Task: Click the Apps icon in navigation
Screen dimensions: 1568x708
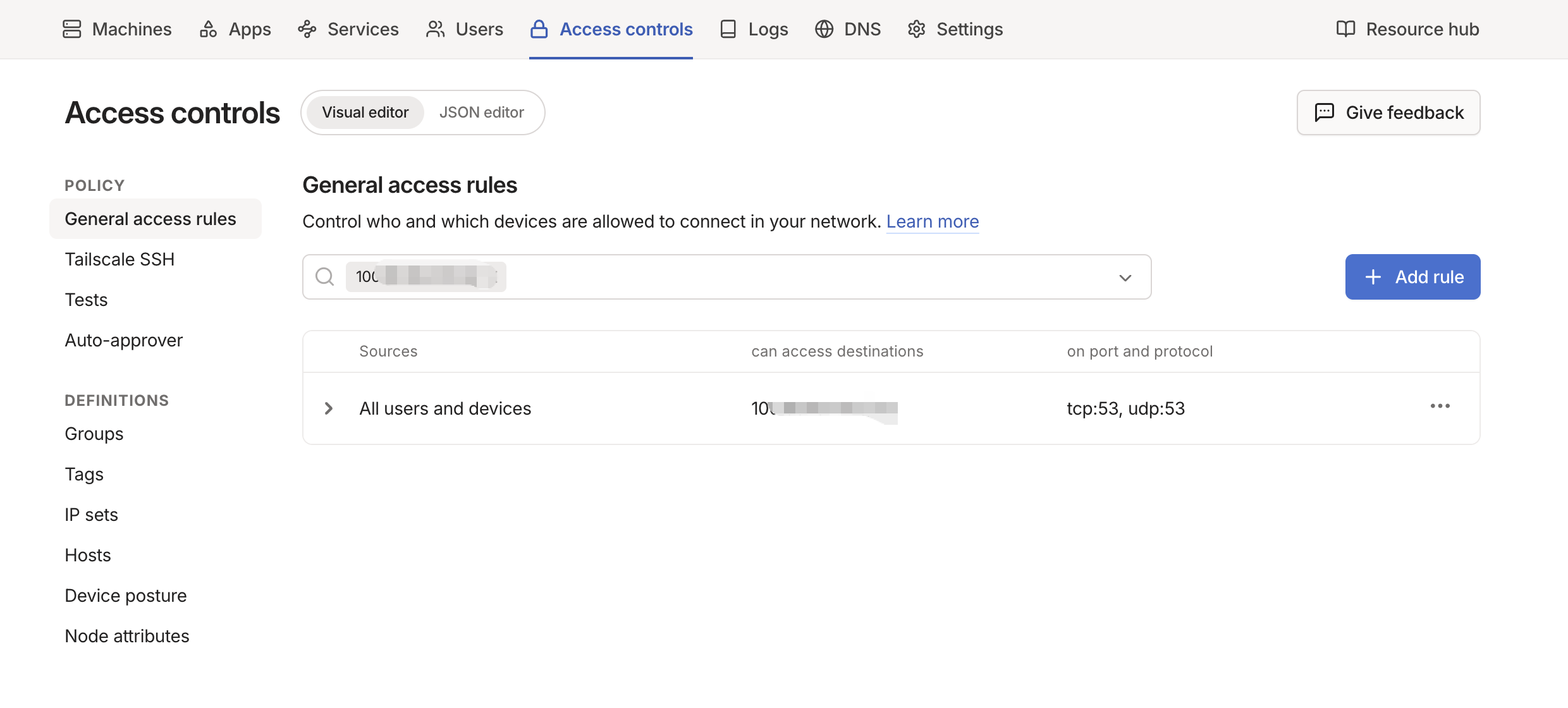Action: 208,29
